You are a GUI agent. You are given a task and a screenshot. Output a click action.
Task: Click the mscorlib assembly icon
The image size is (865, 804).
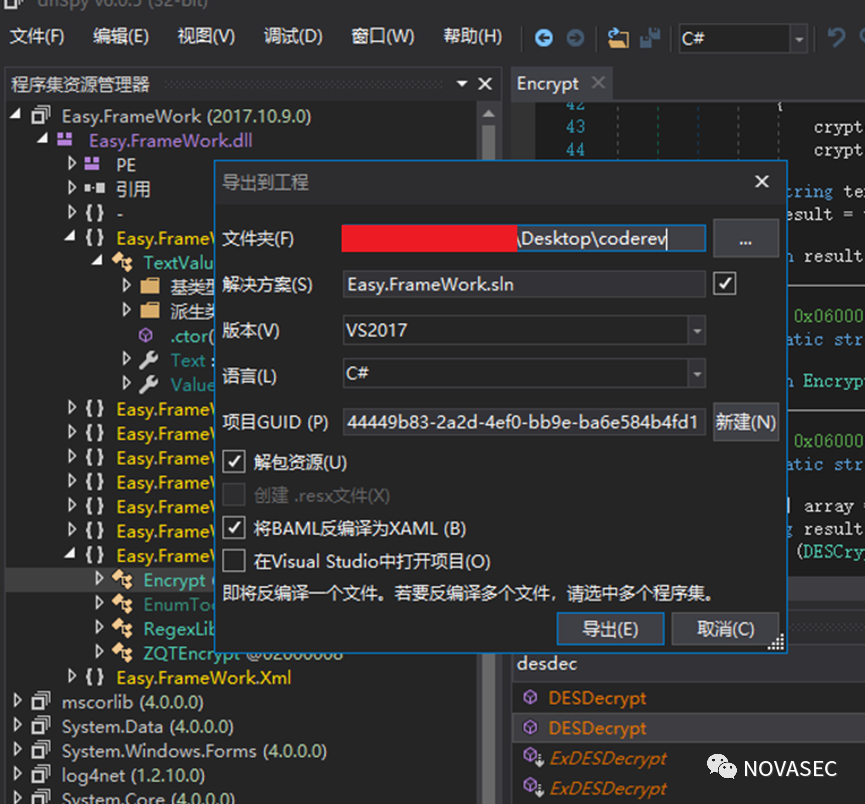pos(40,701)
